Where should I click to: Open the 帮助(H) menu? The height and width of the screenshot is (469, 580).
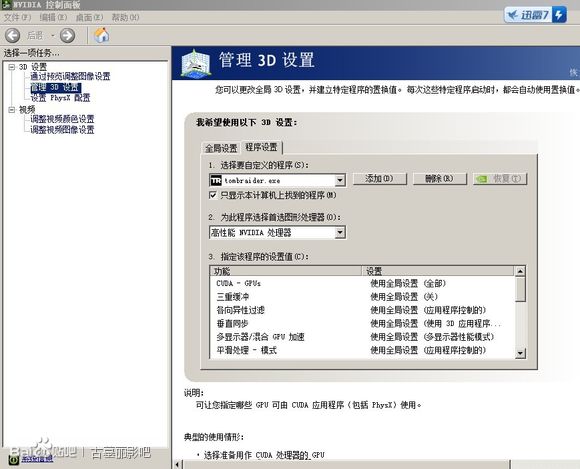[x=125, y=17]
